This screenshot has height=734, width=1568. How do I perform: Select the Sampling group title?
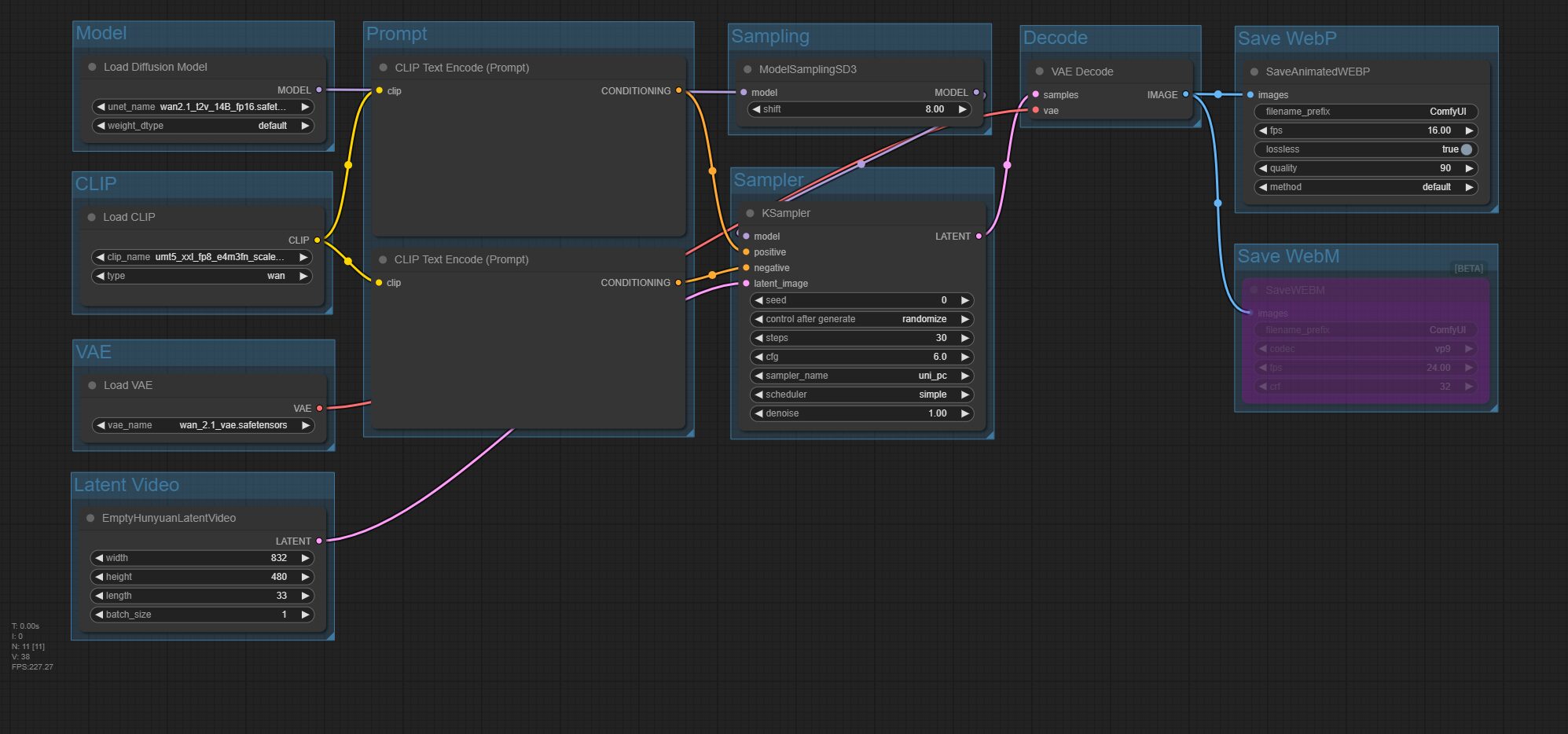769,36
